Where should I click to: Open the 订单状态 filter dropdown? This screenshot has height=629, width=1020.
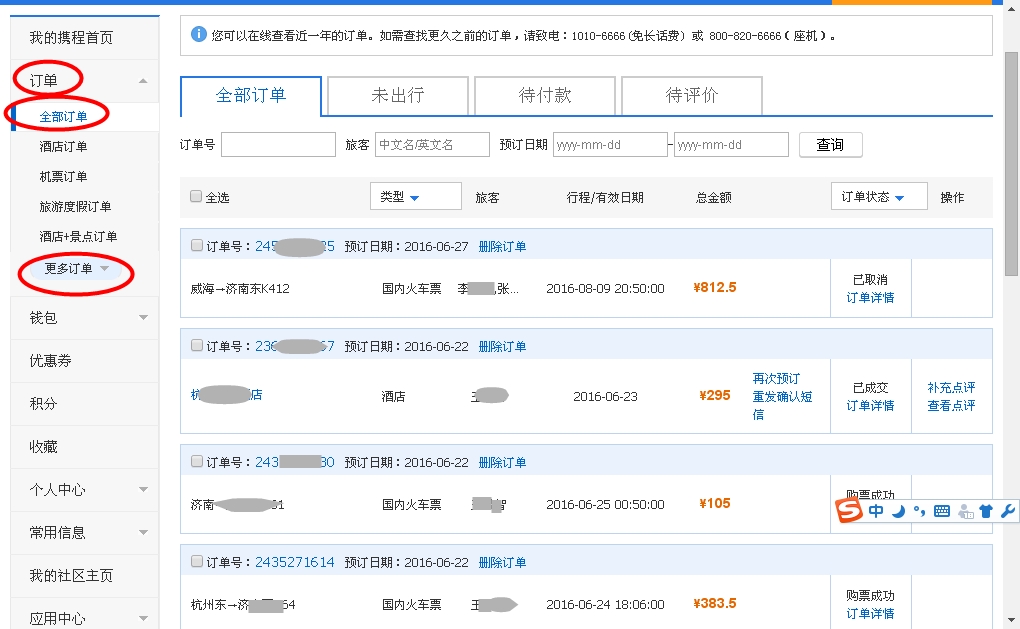[x=879, y=196]
